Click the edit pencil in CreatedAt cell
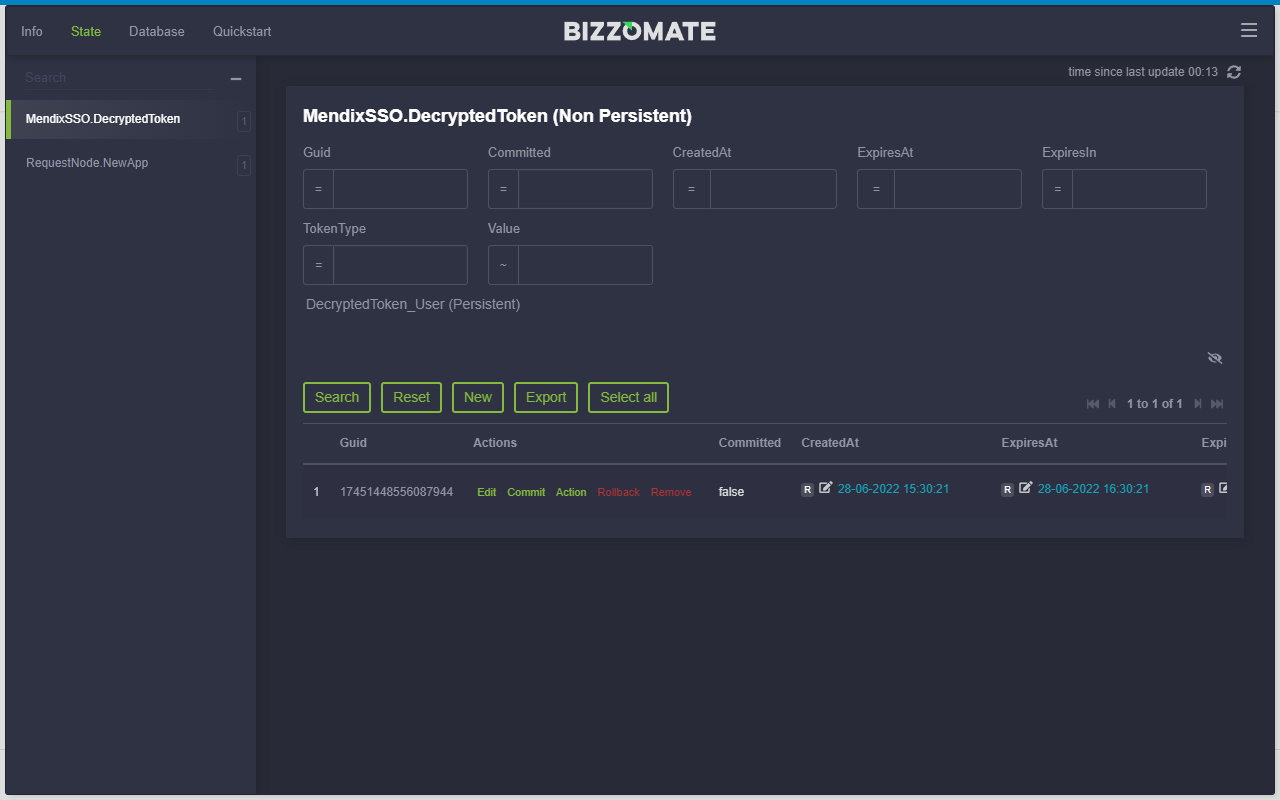Viewport: 1280px width, 800px height. point(825,488)
